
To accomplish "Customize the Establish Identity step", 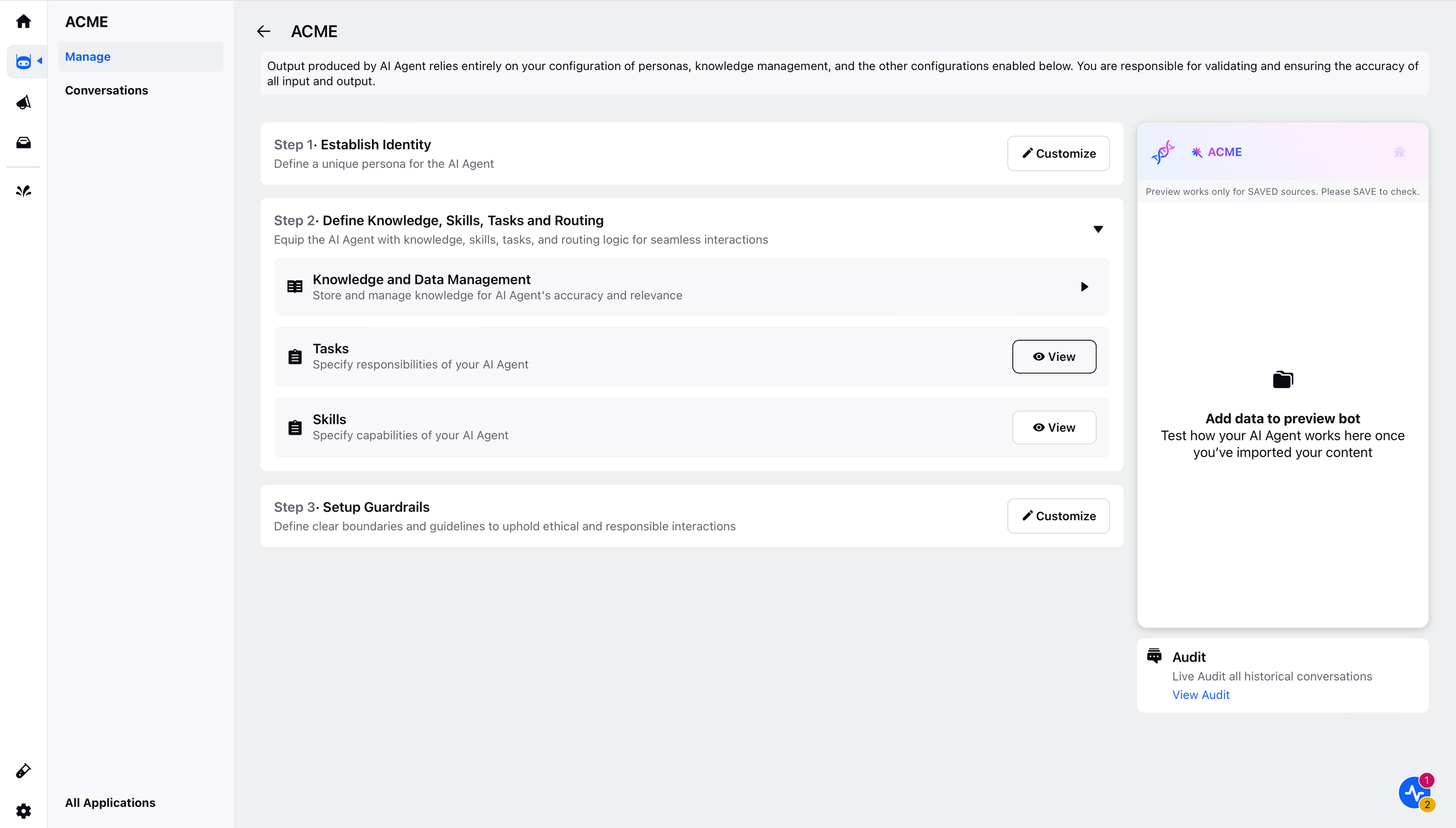I will pos(1058,153).
